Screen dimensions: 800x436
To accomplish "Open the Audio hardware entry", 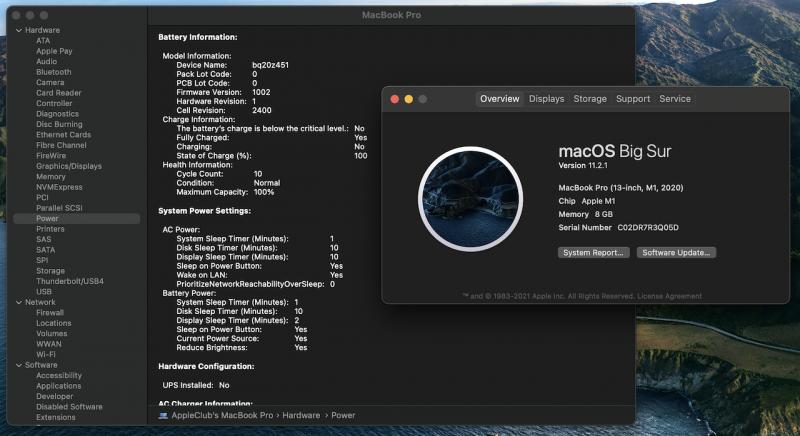I will point(46,62).
